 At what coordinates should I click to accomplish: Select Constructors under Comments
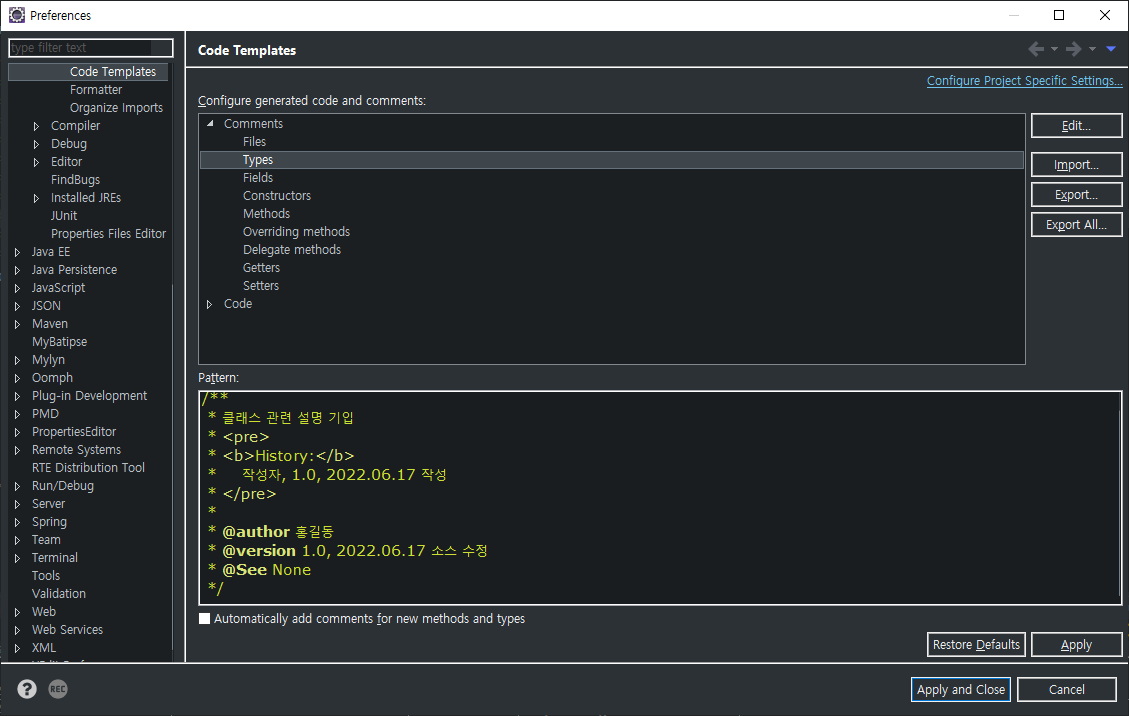coord(276,196)
